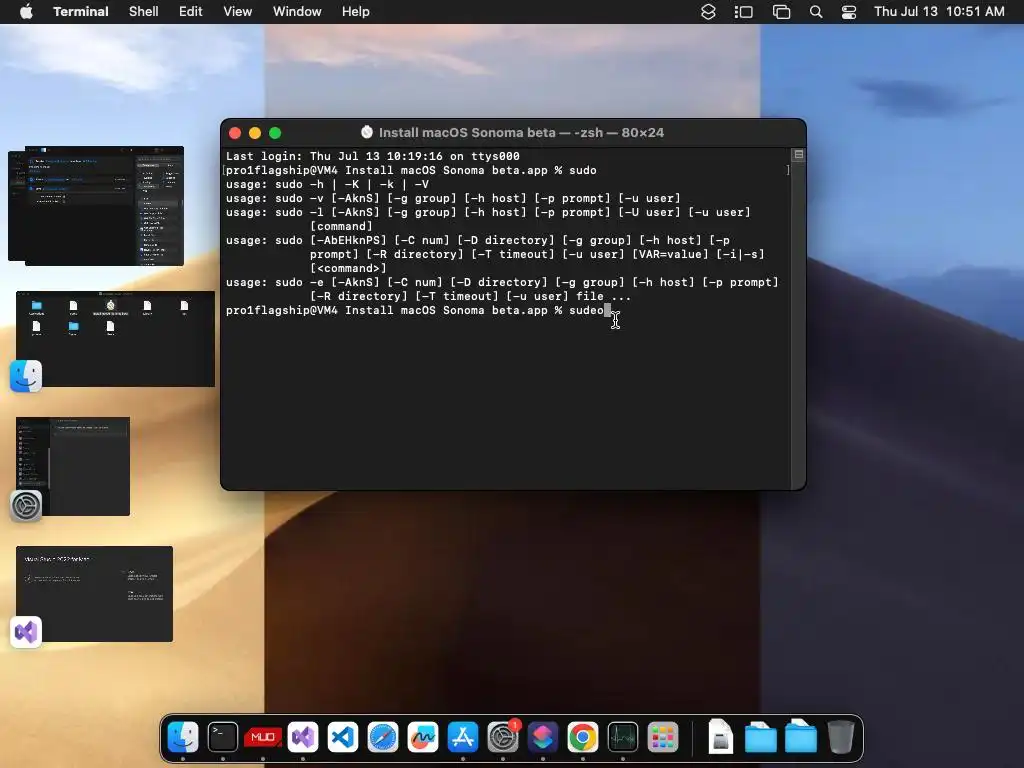Open the Terminal app menu
This screenshot has width=1024, height=768.
click(80, 11)
